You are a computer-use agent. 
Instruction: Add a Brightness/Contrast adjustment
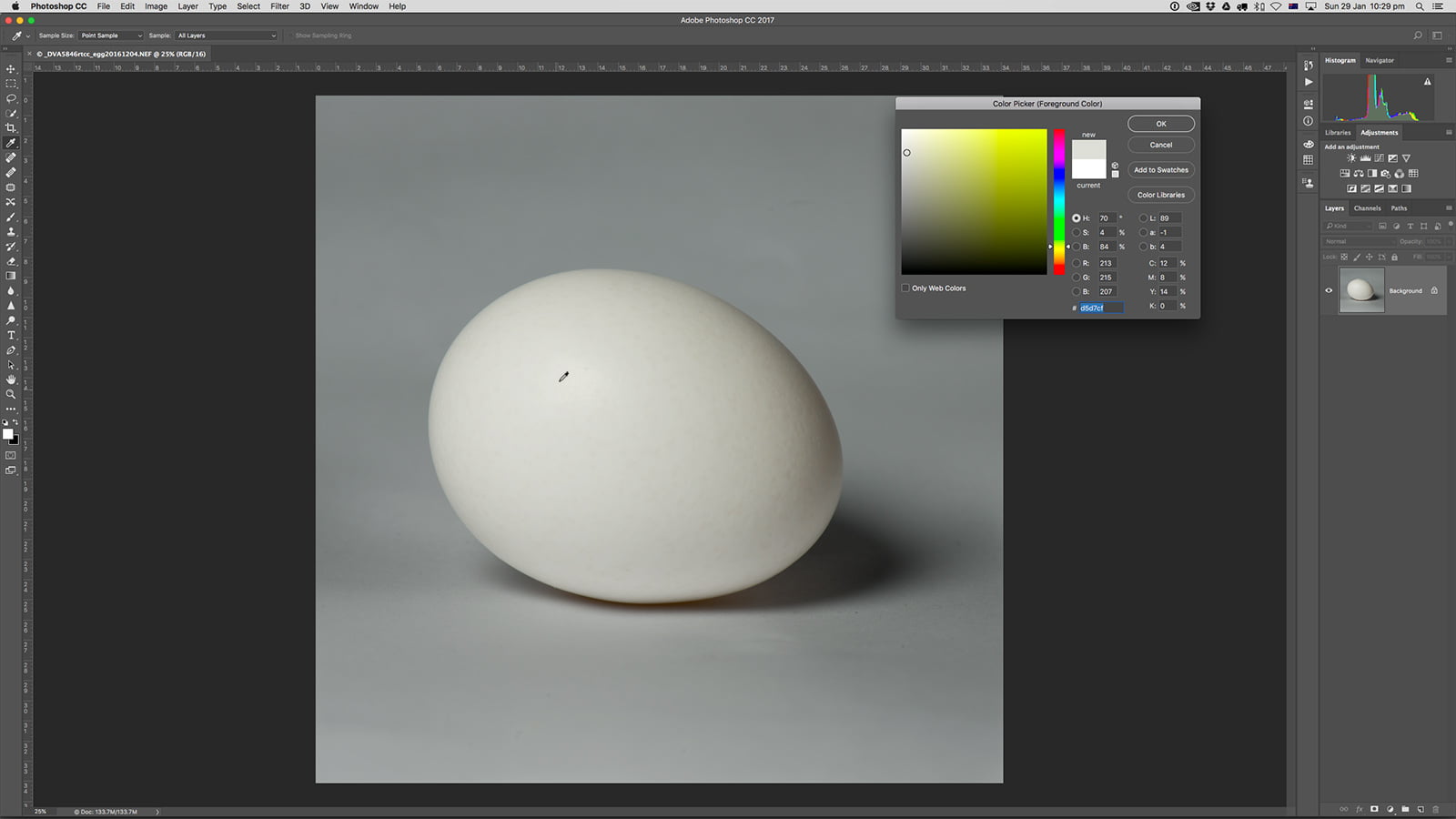pos(1350,158)
